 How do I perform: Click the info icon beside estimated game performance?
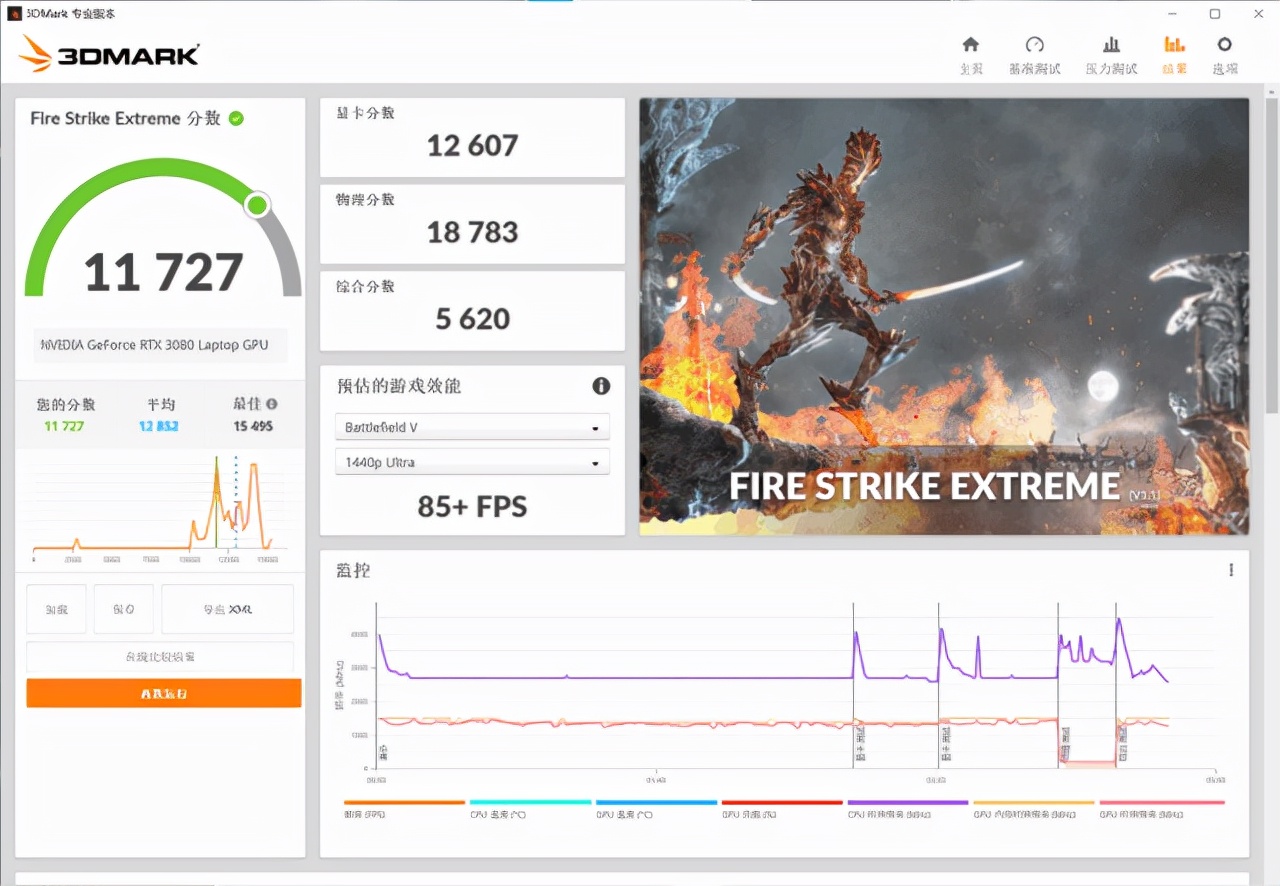pos(600,386)
